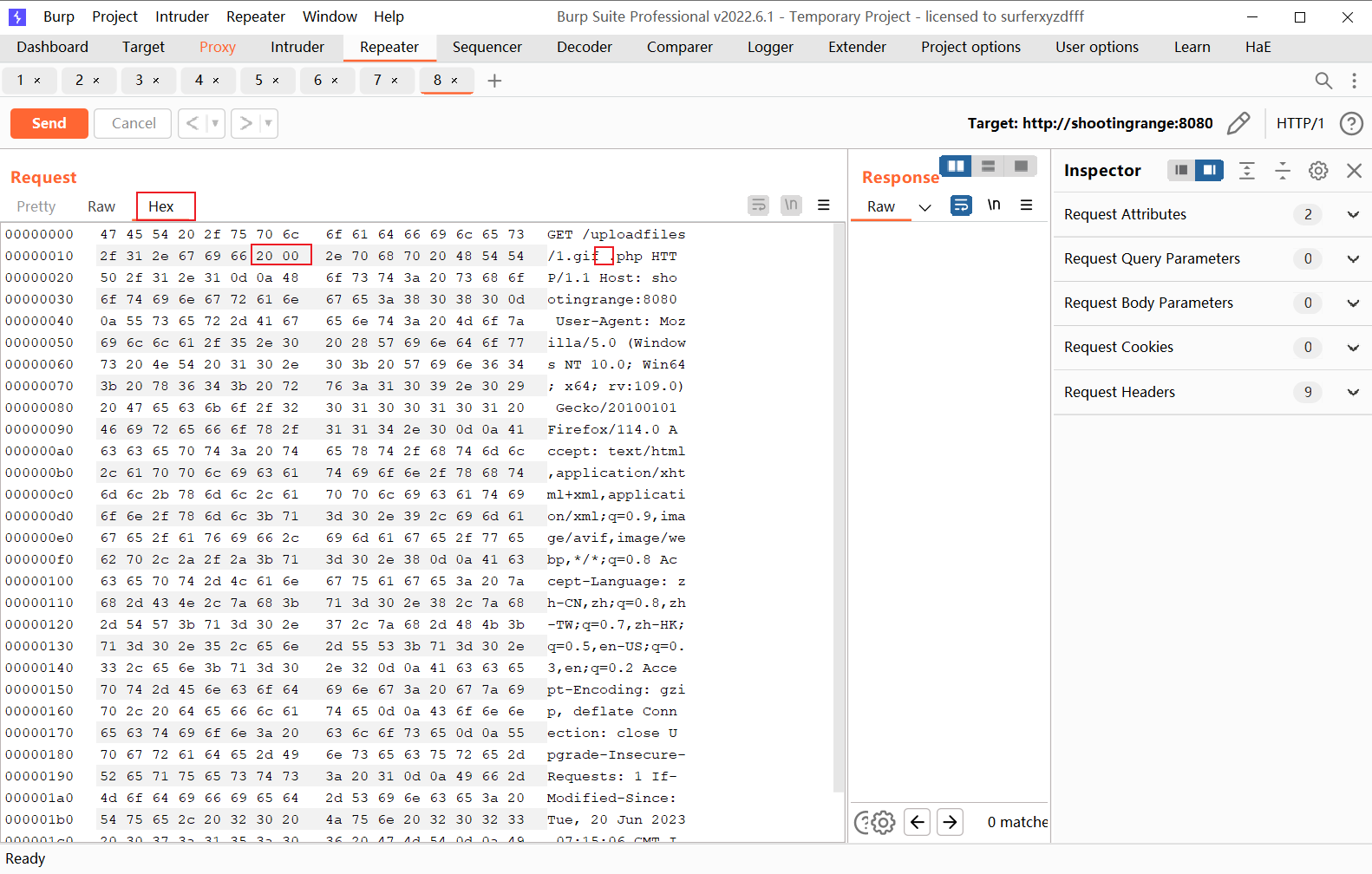Switch request view to Pretty
Image resolution: width=1372 pixels, height=874 pixels.
pos(36,206)
